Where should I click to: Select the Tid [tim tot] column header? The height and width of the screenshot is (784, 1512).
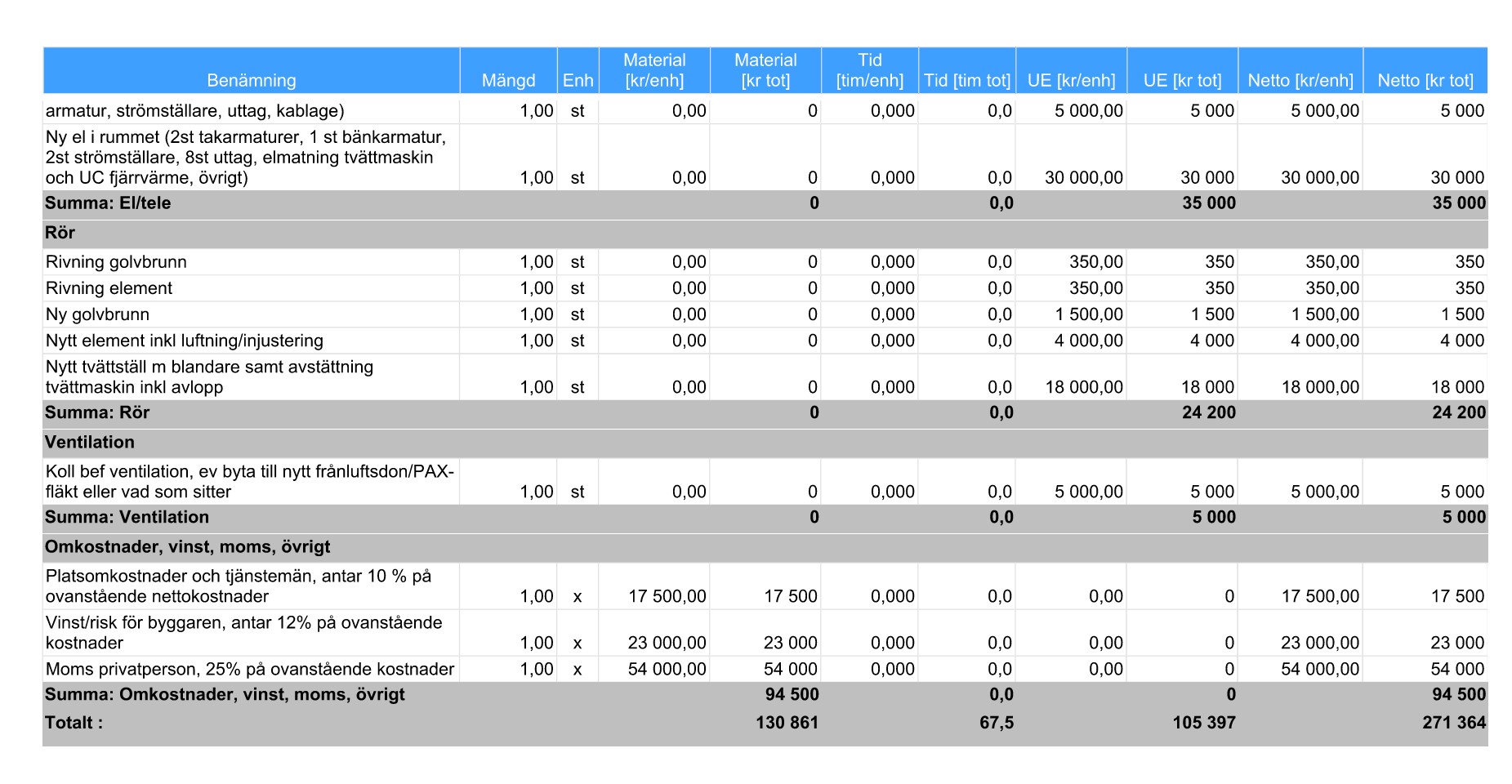tap(967, 80)
